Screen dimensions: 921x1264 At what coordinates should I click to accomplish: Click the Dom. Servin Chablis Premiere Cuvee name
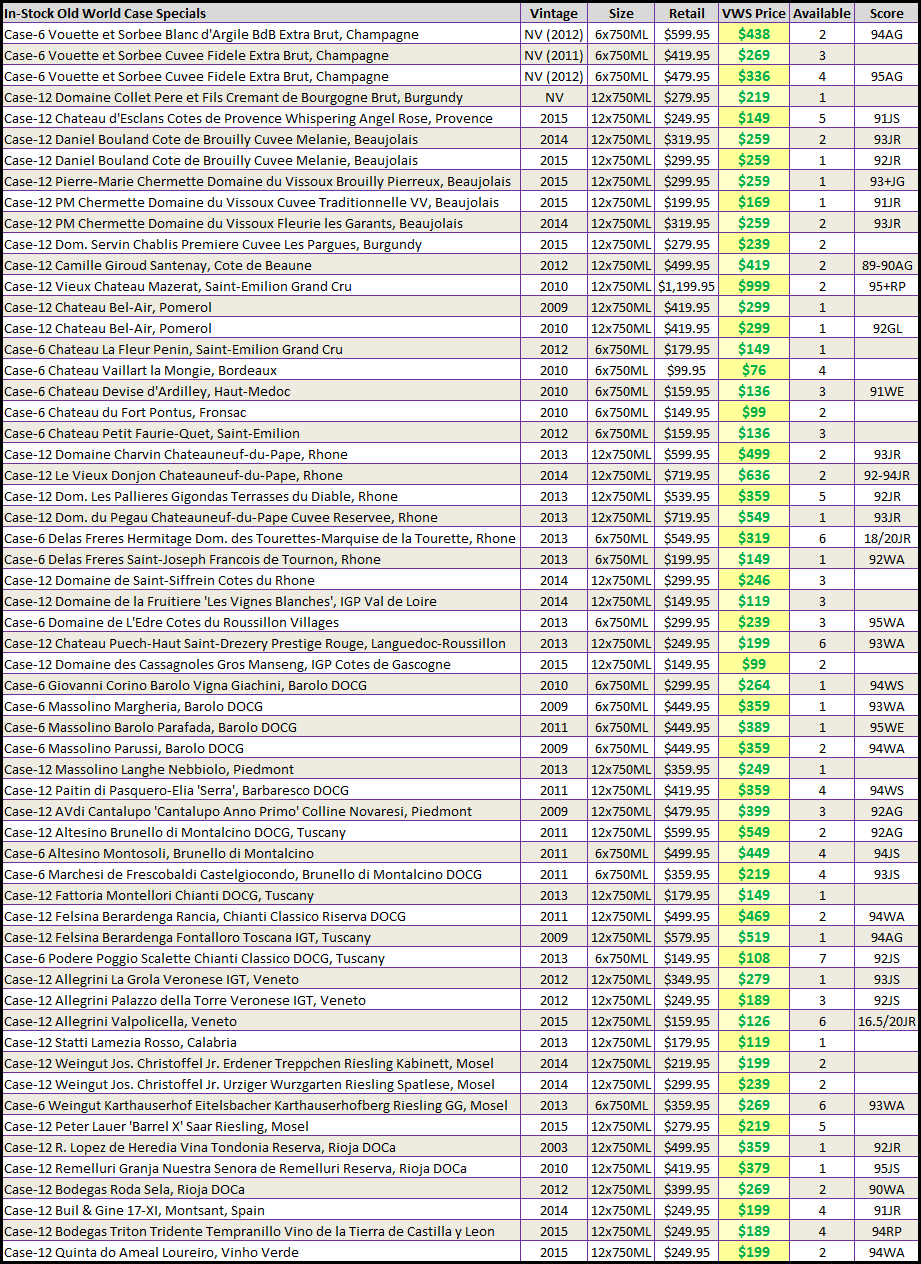point(213,245)
